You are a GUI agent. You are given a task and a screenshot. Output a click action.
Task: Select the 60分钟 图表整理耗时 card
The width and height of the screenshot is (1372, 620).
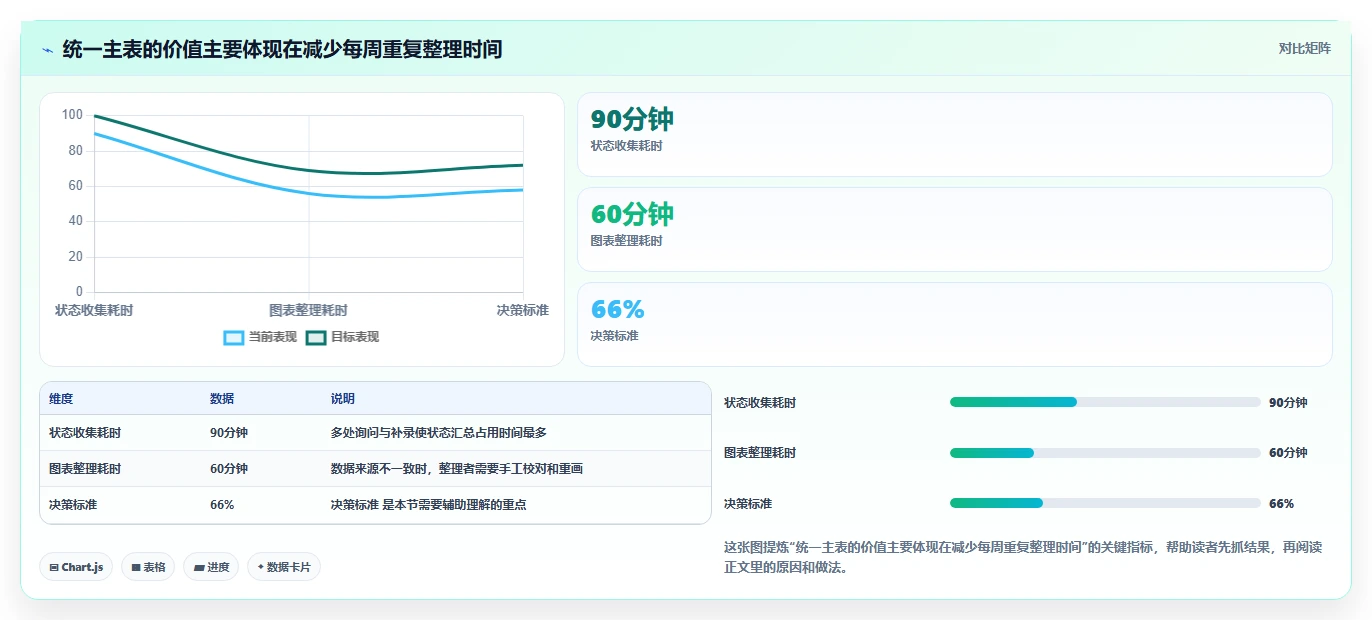point(955,230)
